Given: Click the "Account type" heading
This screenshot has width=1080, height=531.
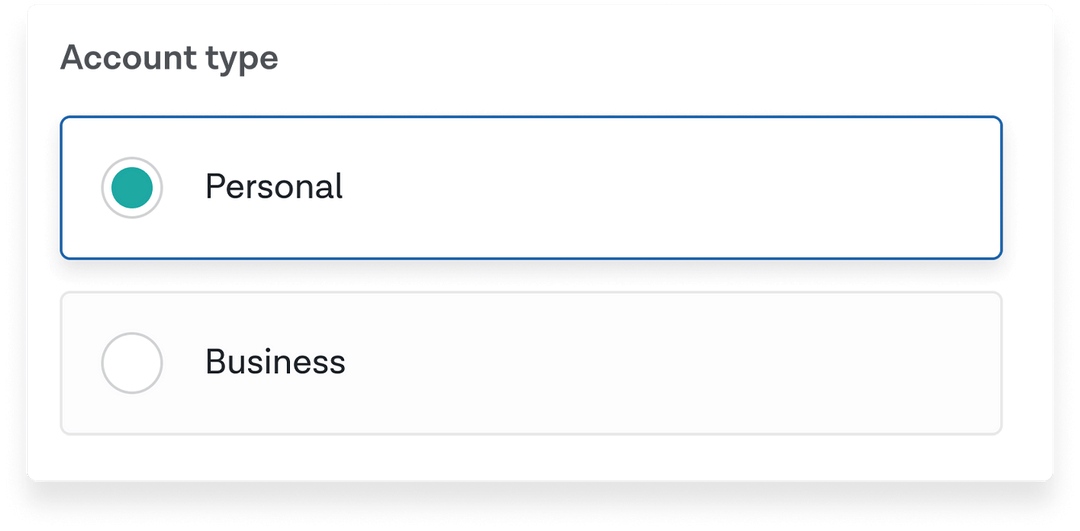Looking at the screenshot, I should [x=169, y=58].
